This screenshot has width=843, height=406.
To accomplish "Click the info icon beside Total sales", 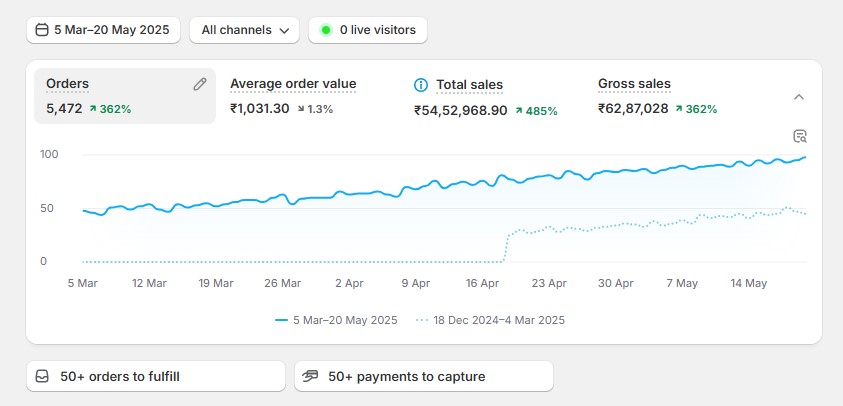I will 422,85.
